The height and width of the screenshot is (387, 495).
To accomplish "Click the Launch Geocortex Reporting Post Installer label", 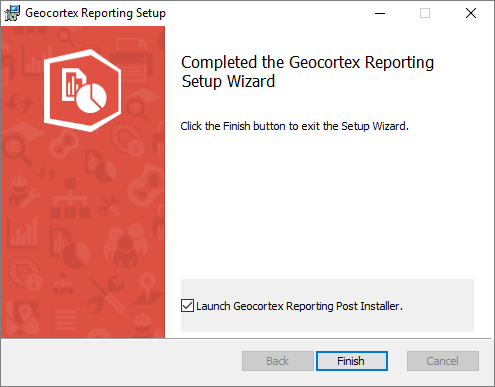I will pos(299,306).
